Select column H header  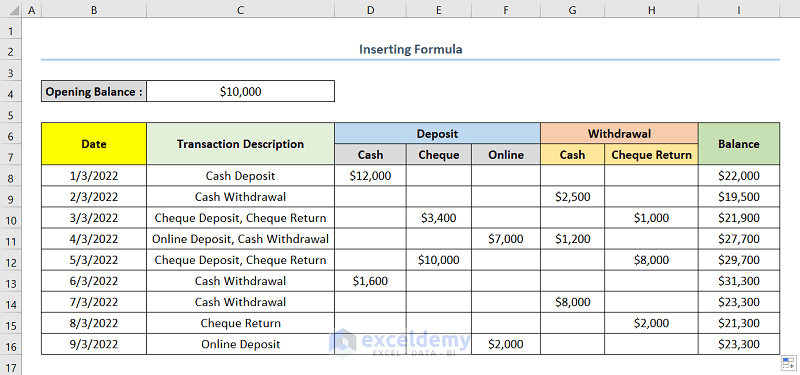(652, 9)
